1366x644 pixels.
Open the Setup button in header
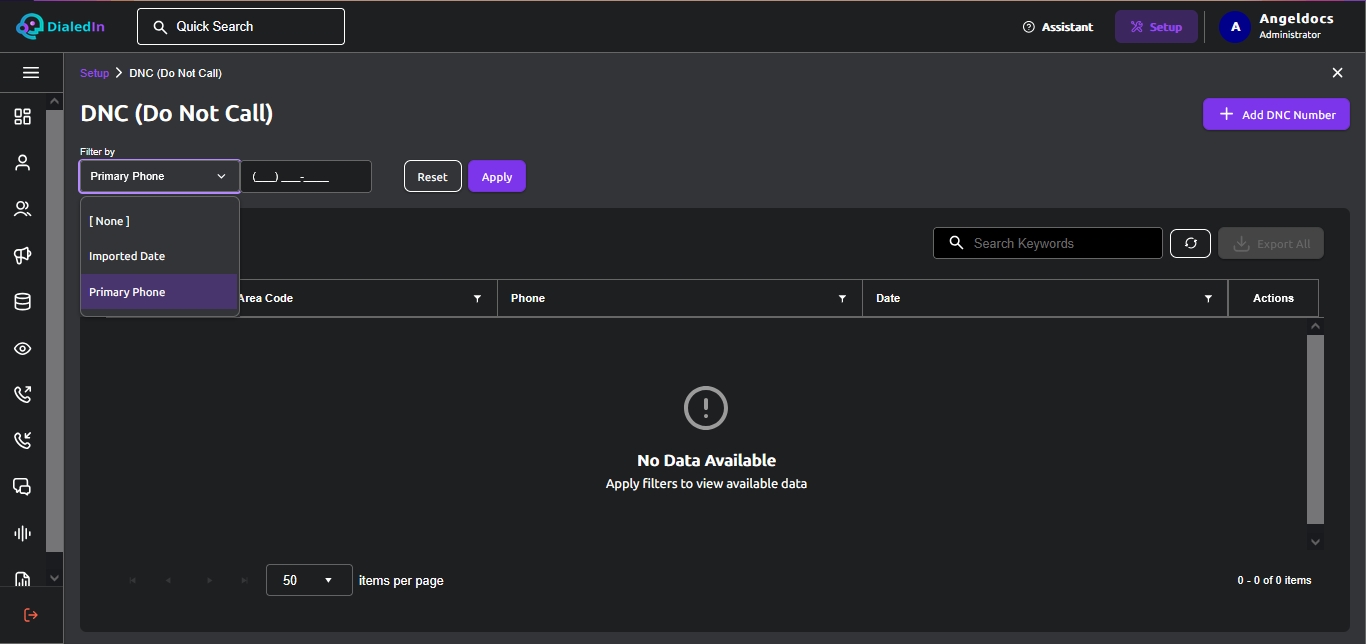pos(1156,27)
